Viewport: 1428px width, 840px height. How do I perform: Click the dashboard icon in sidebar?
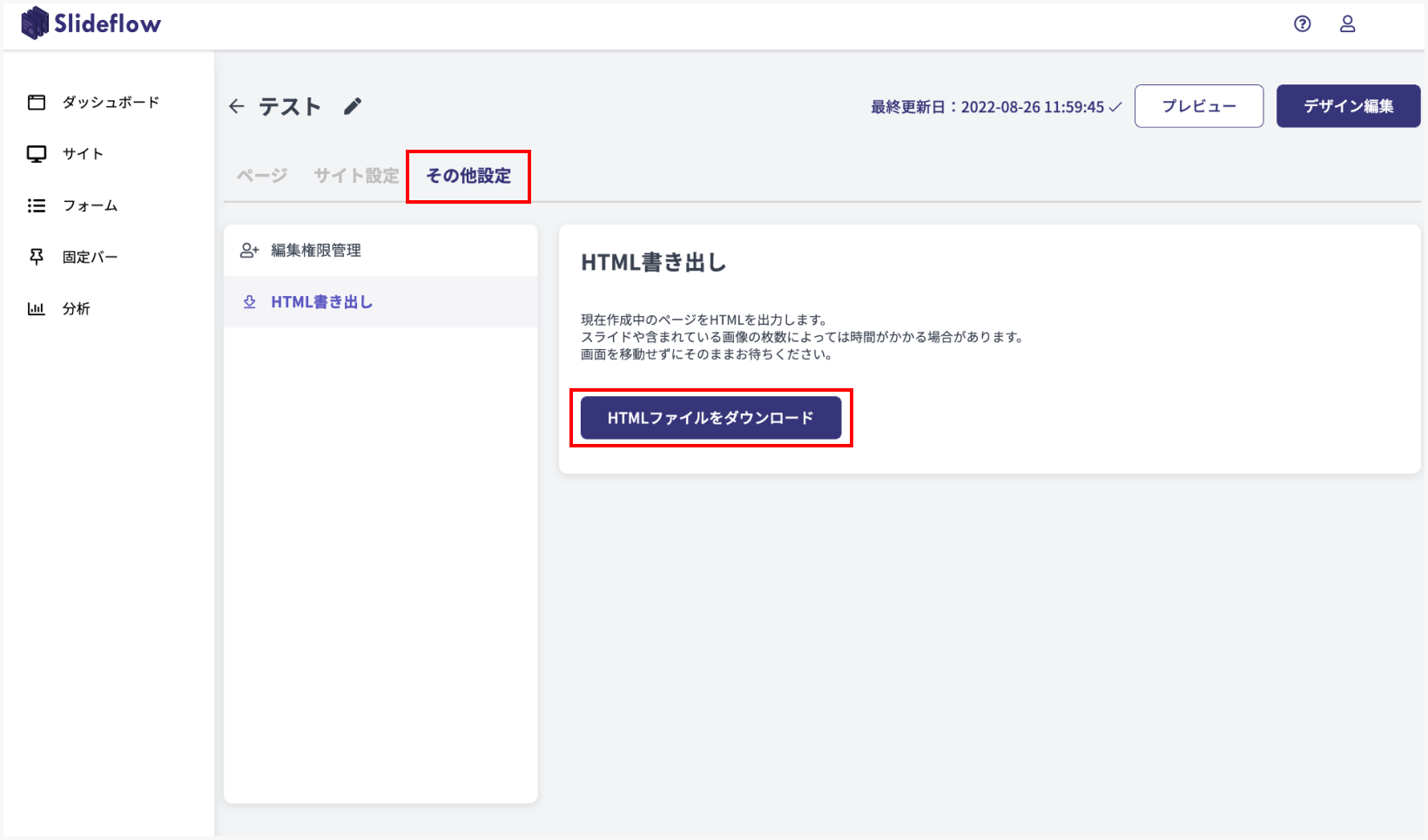click(37, 102)
